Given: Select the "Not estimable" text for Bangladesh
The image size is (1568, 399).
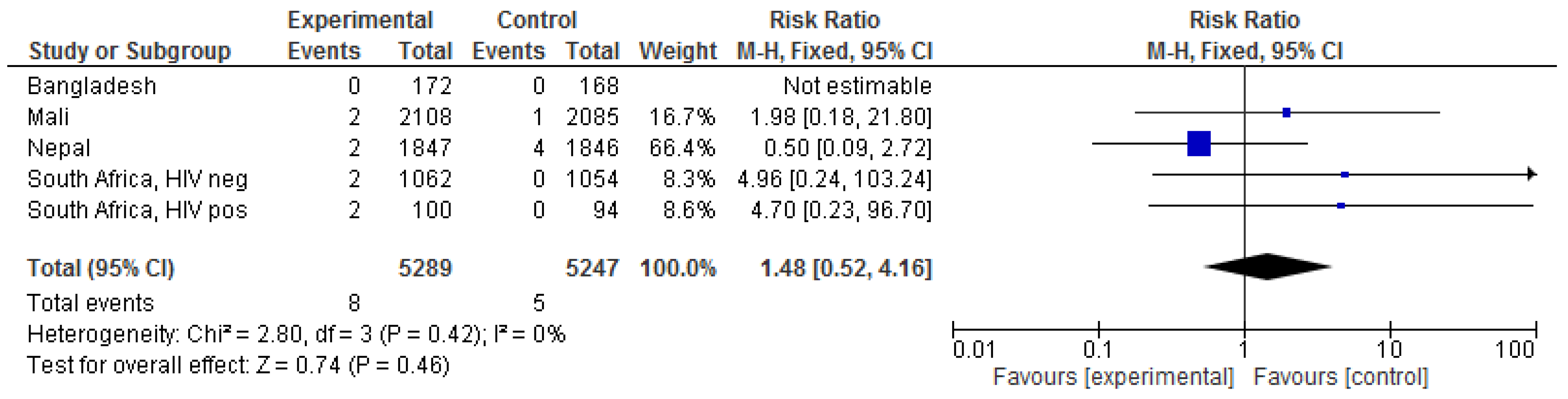Looking at the screenshot, I should 857,86.
